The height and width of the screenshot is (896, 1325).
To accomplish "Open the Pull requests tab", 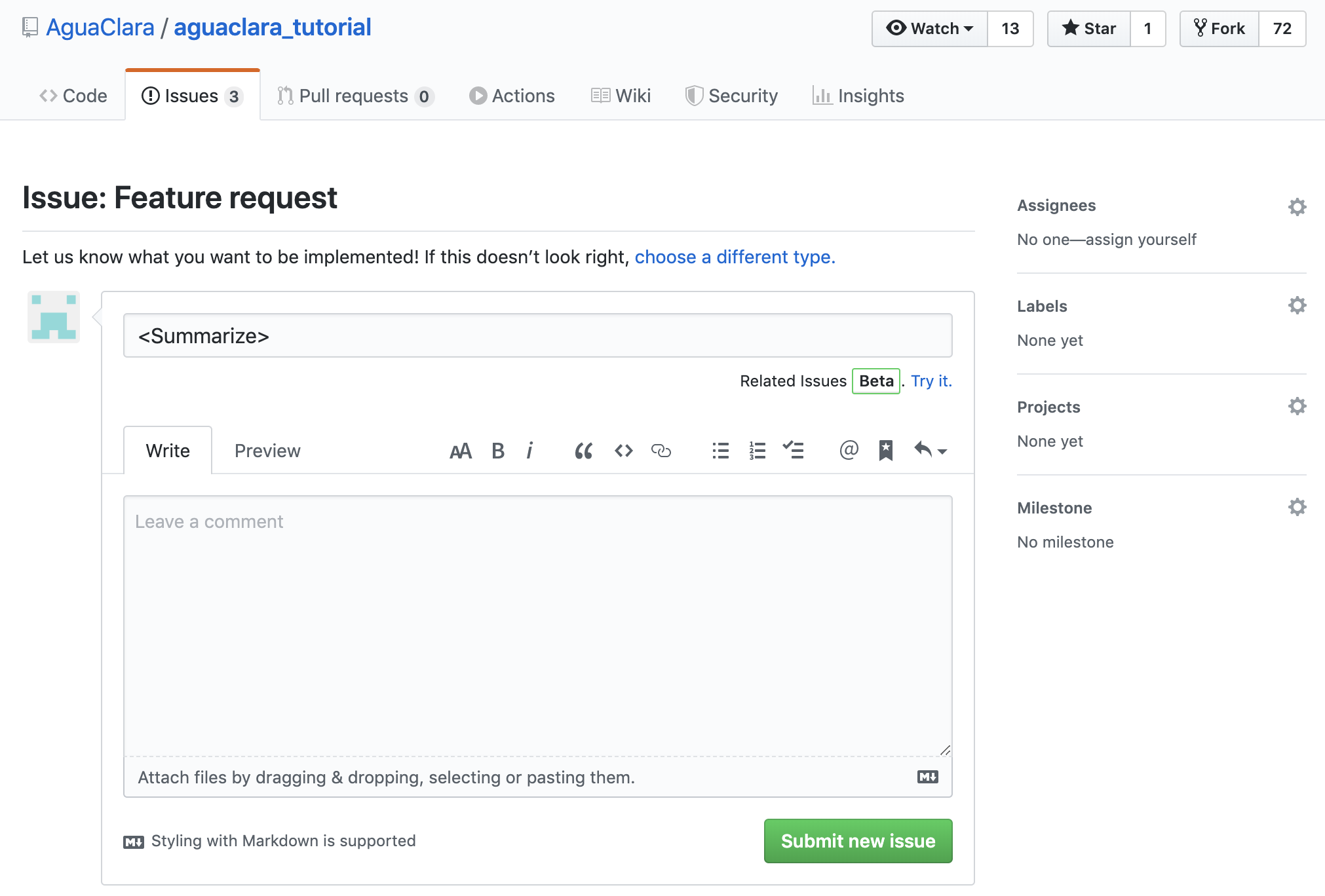I will tap(355, 96).
